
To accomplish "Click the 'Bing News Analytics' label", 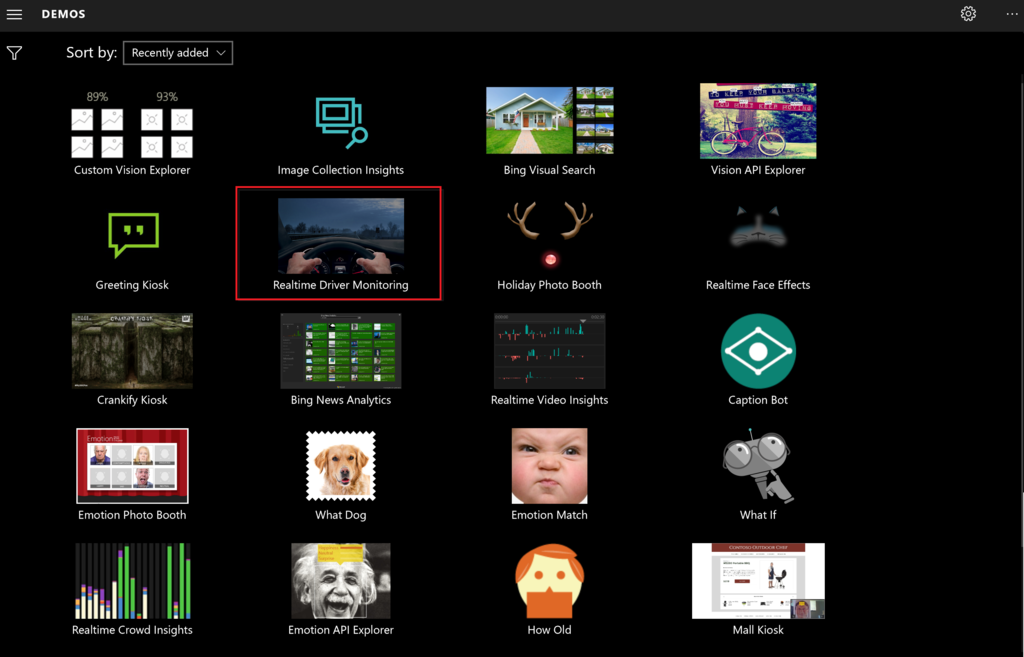I will 341,400.
